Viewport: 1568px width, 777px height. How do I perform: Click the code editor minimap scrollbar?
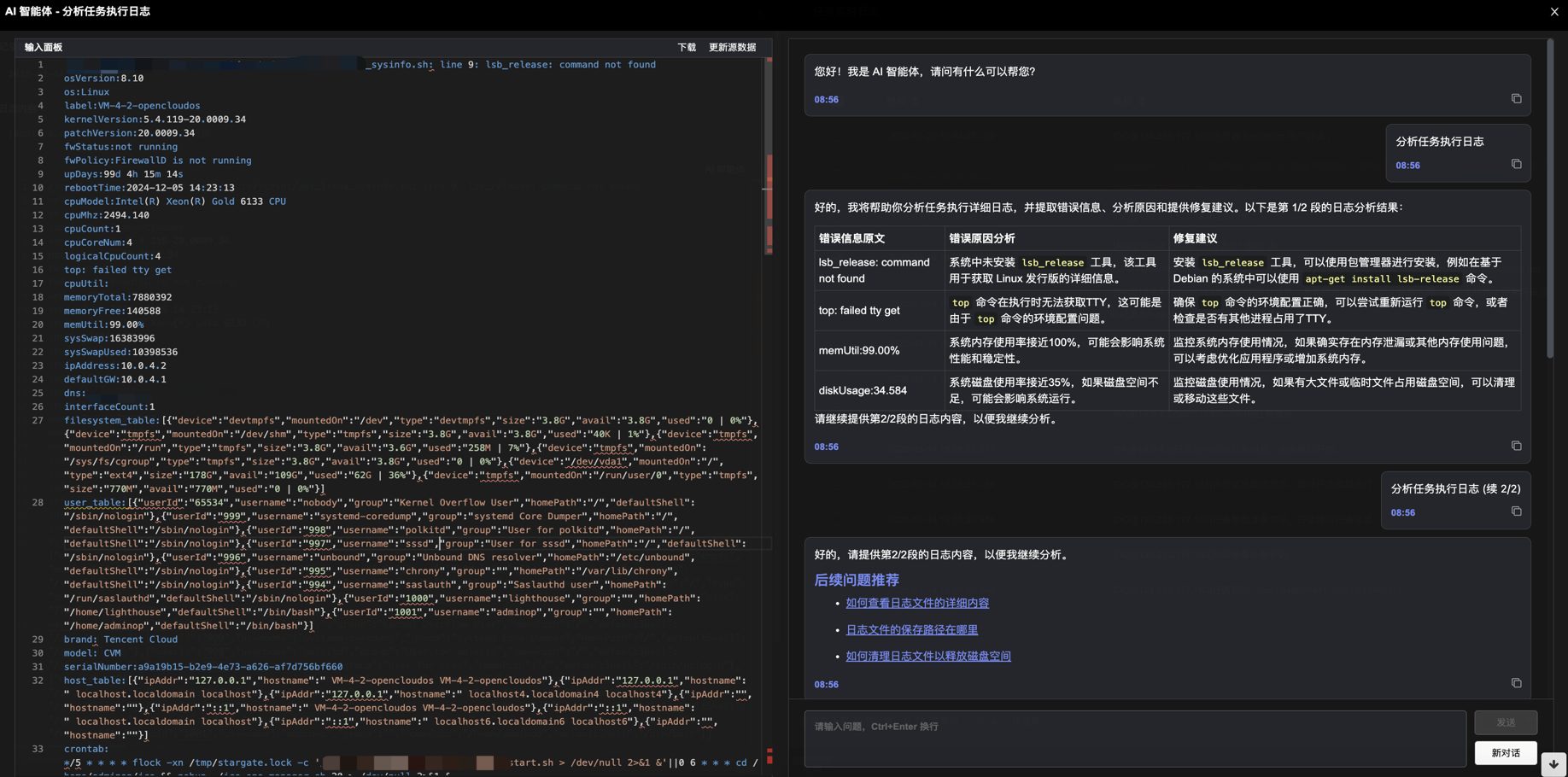coord(769,156)
